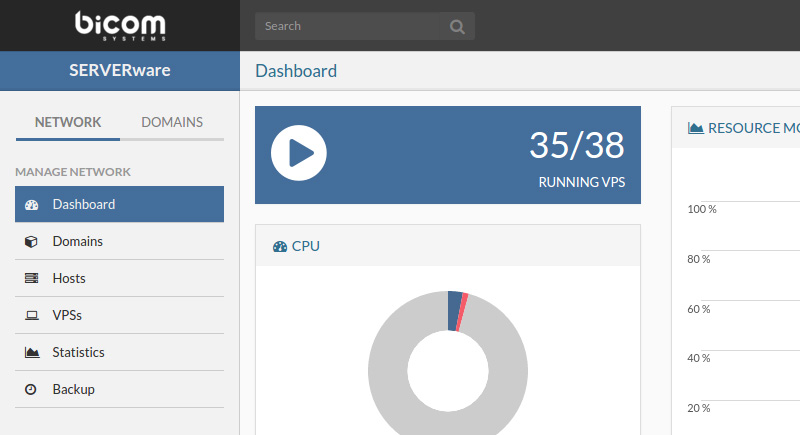The height and width of the screenshot is (435, 800).
Task: Go to the Backup section
Action: pos(73,390)
